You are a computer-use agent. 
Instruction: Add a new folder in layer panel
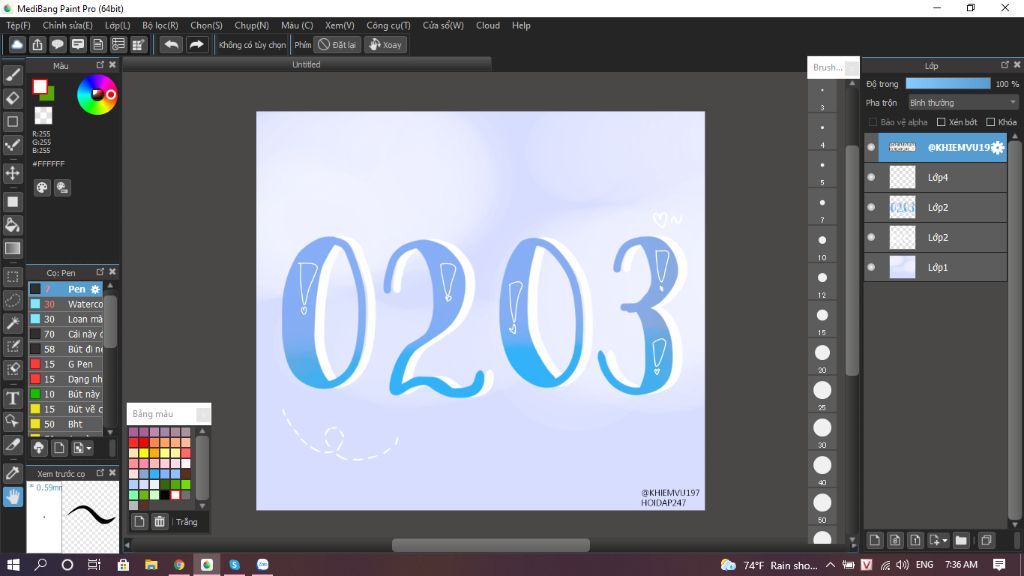click(x=961, y=540)
